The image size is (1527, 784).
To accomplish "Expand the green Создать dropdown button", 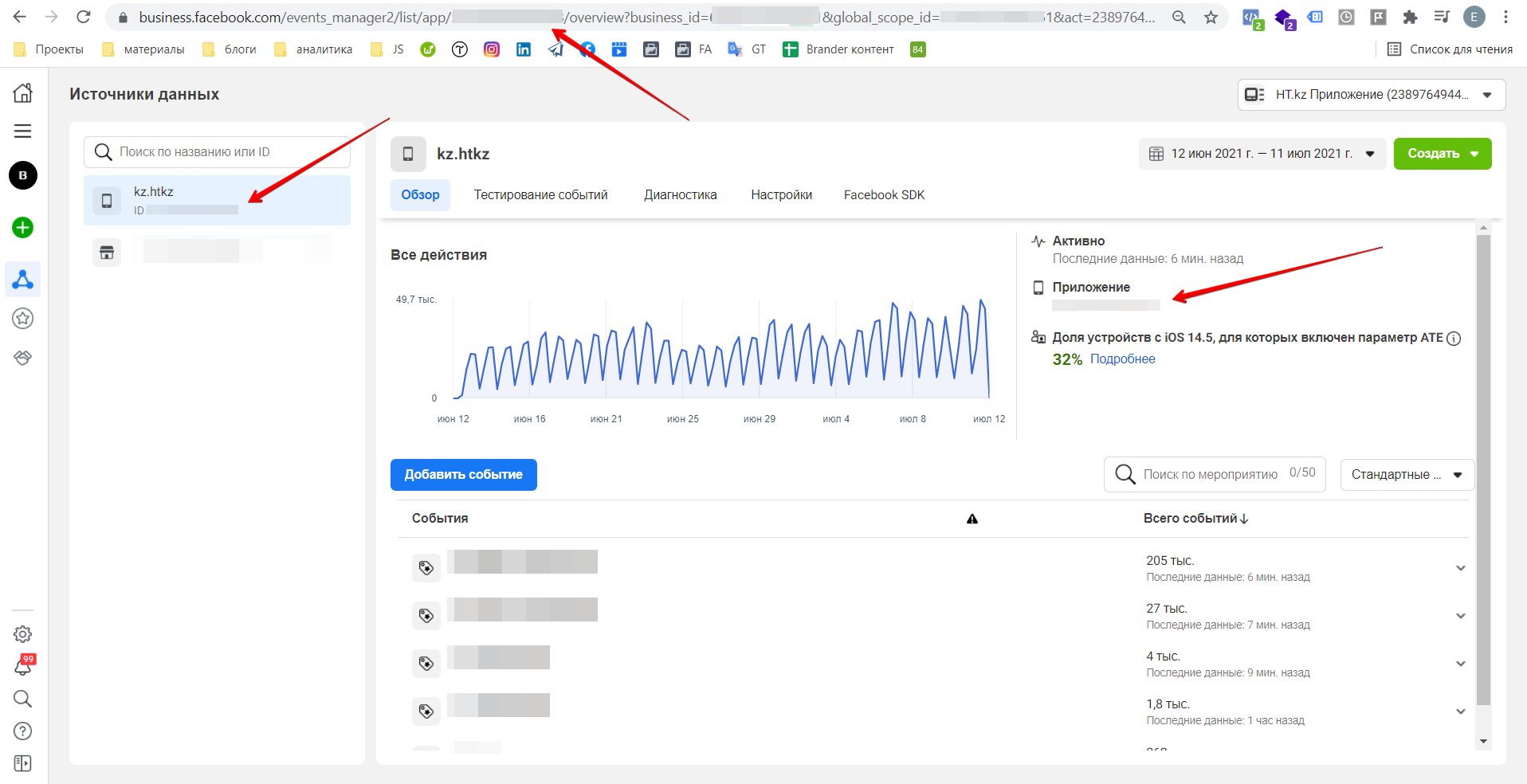I will [1442, 154].
